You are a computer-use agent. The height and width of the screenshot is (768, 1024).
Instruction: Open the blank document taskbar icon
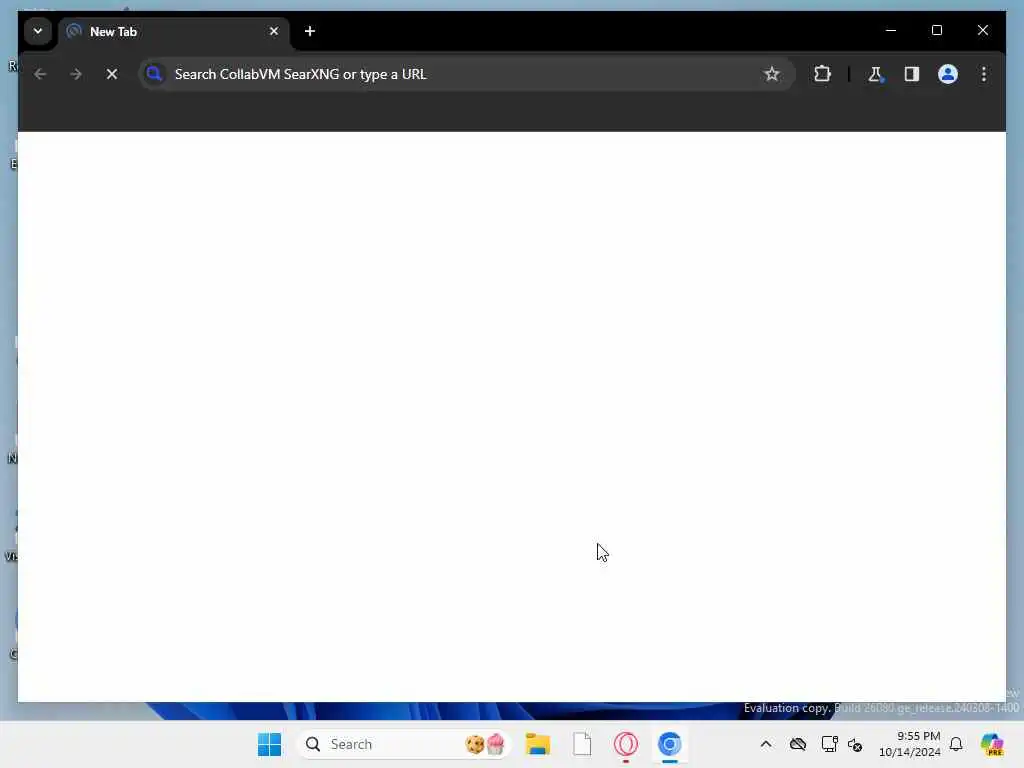click(x=582, y=744)
